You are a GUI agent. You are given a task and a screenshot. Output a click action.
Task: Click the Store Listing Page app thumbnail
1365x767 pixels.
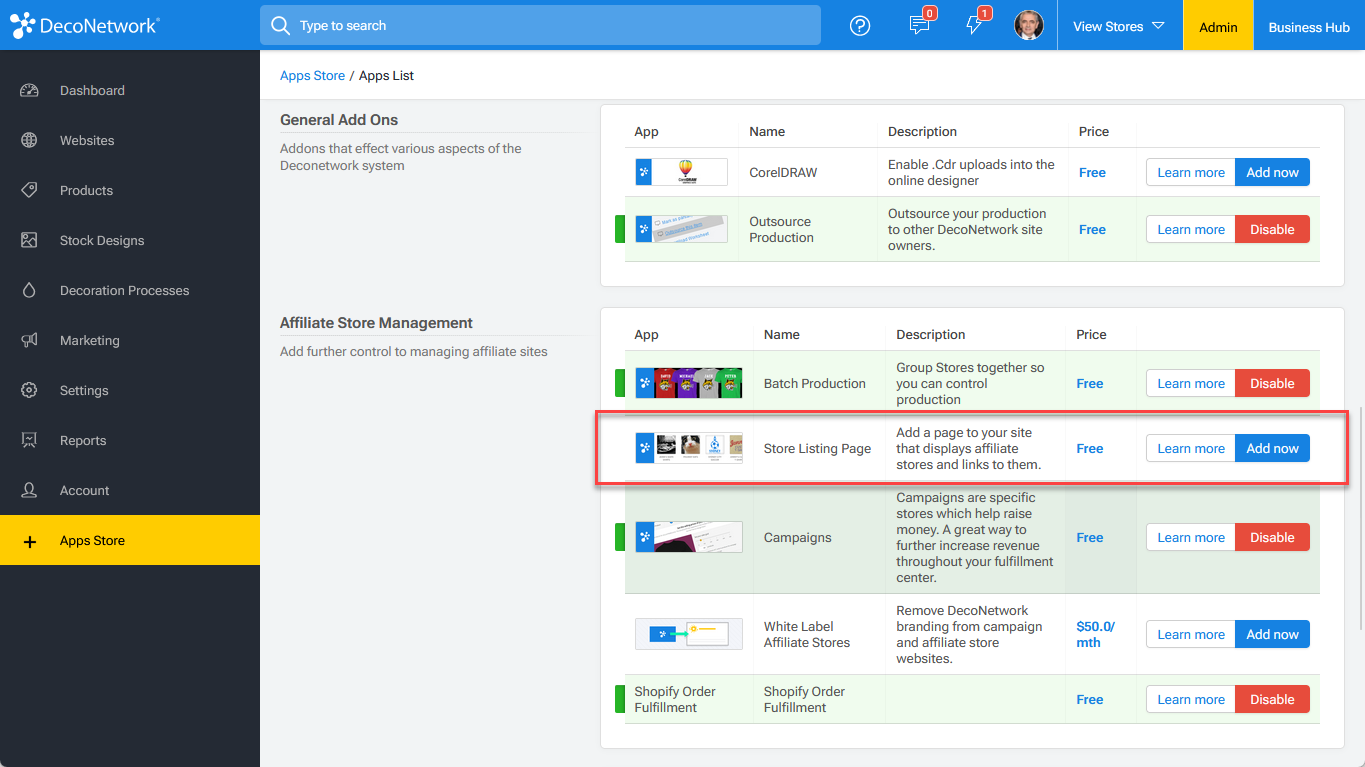(688, 448)
